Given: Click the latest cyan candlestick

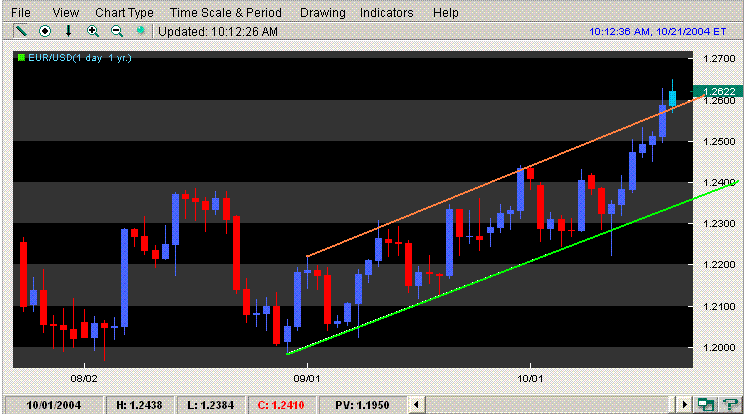Looking at the screenshot, I should point(672,98).
